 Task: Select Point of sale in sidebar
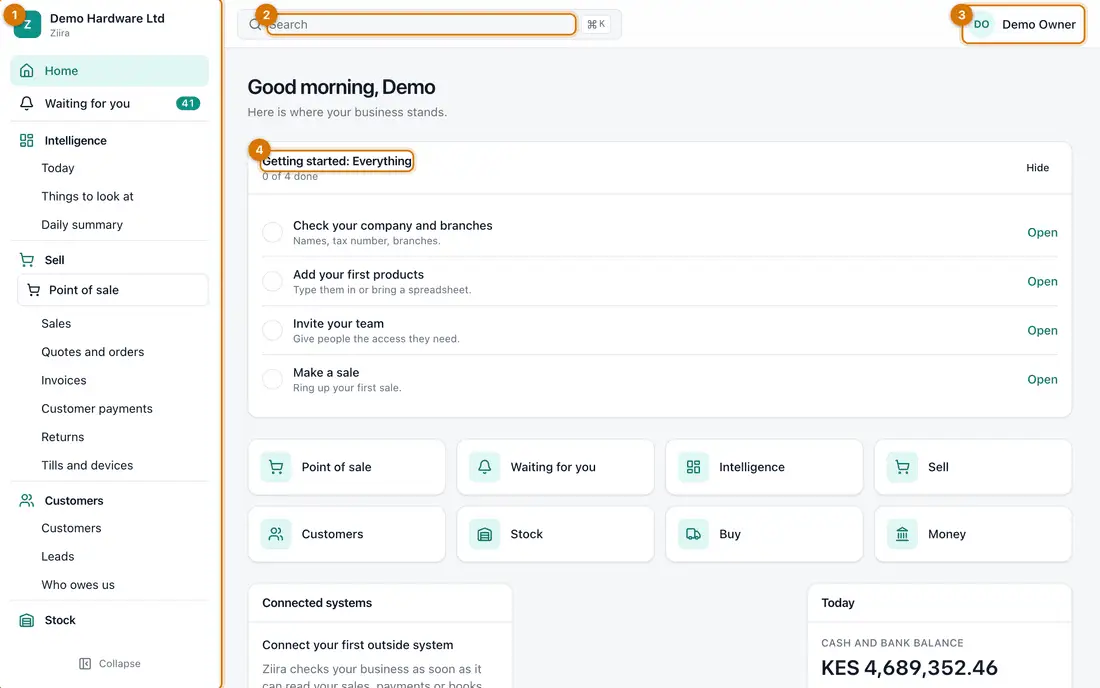coord(113,290)
